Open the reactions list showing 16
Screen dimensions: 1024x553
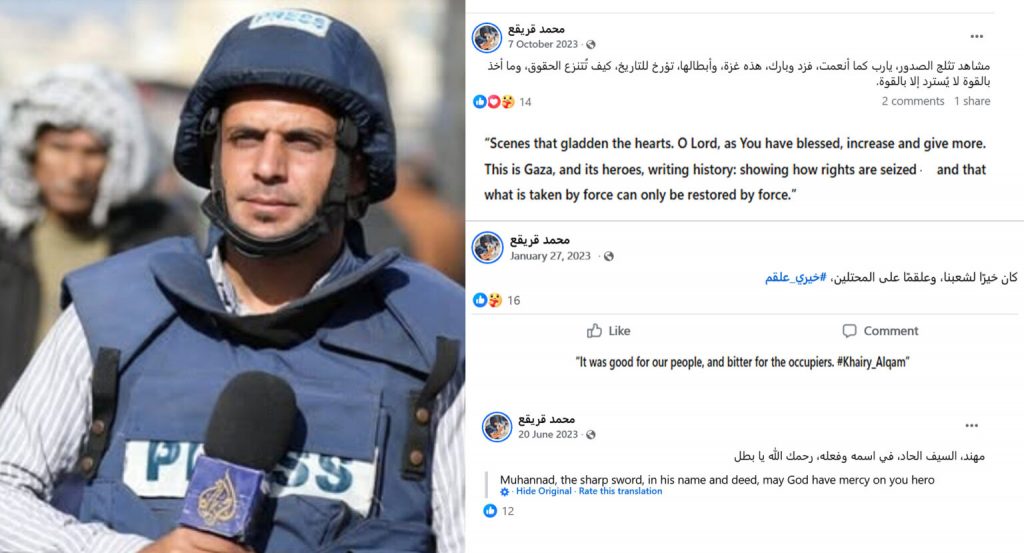tap(496, 300)
